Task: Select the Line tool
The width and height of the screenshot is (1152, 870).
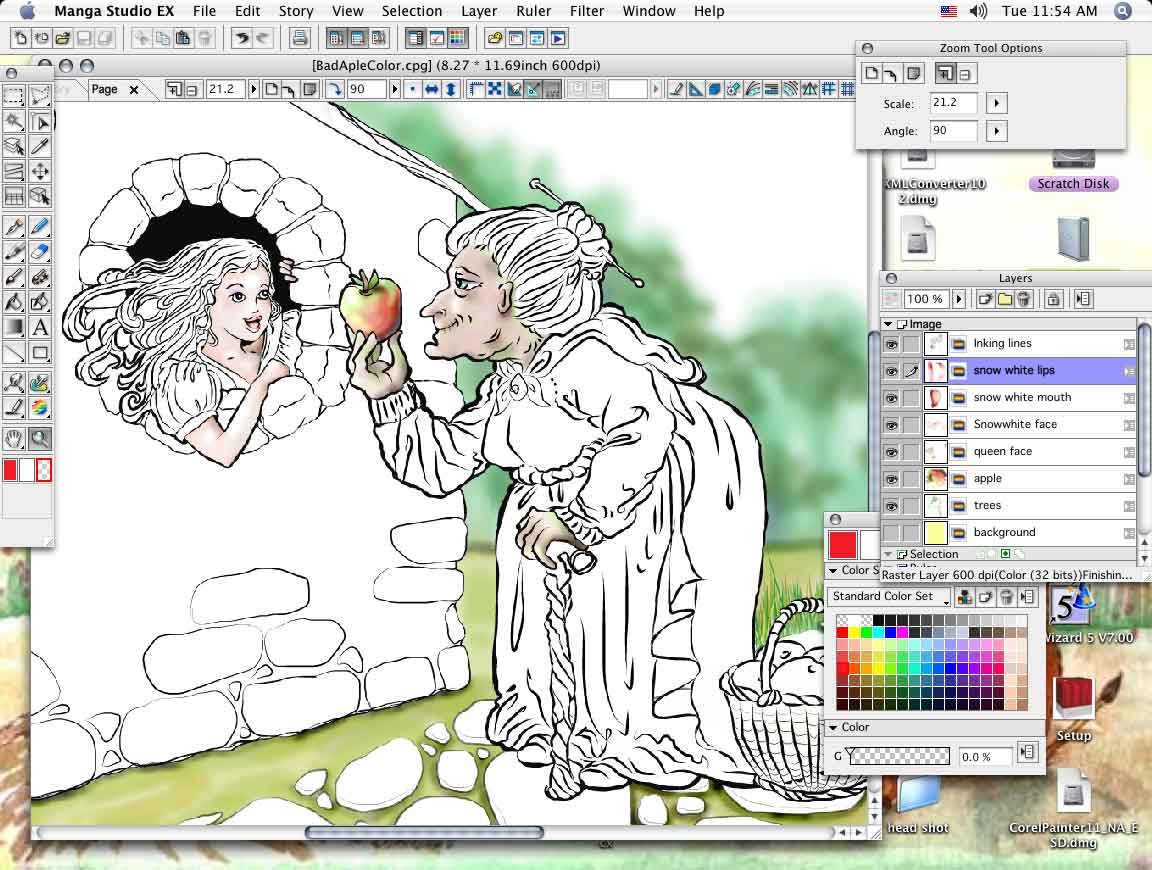Action: pos(14,353)
